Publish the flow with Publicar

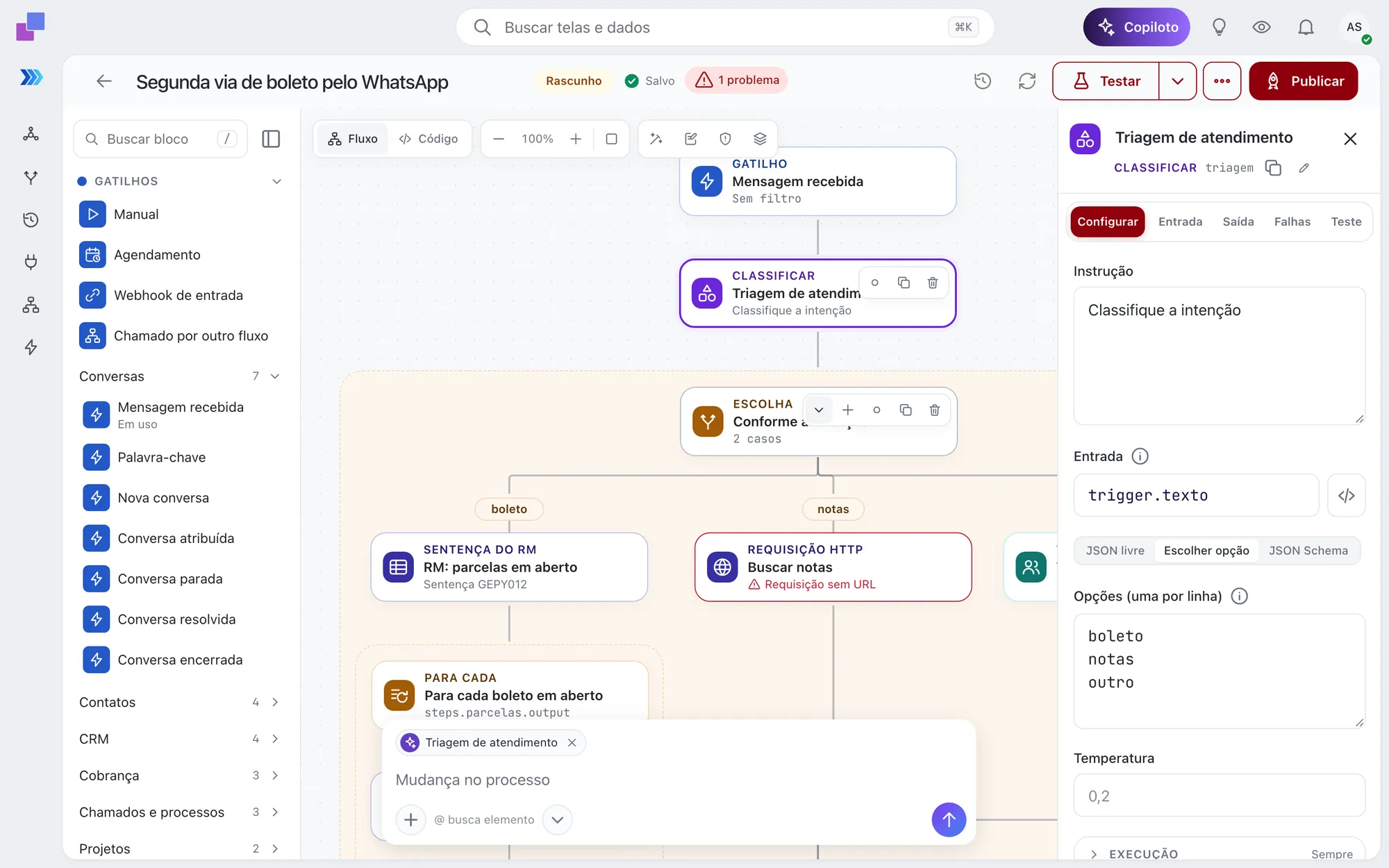[1303, 81]
